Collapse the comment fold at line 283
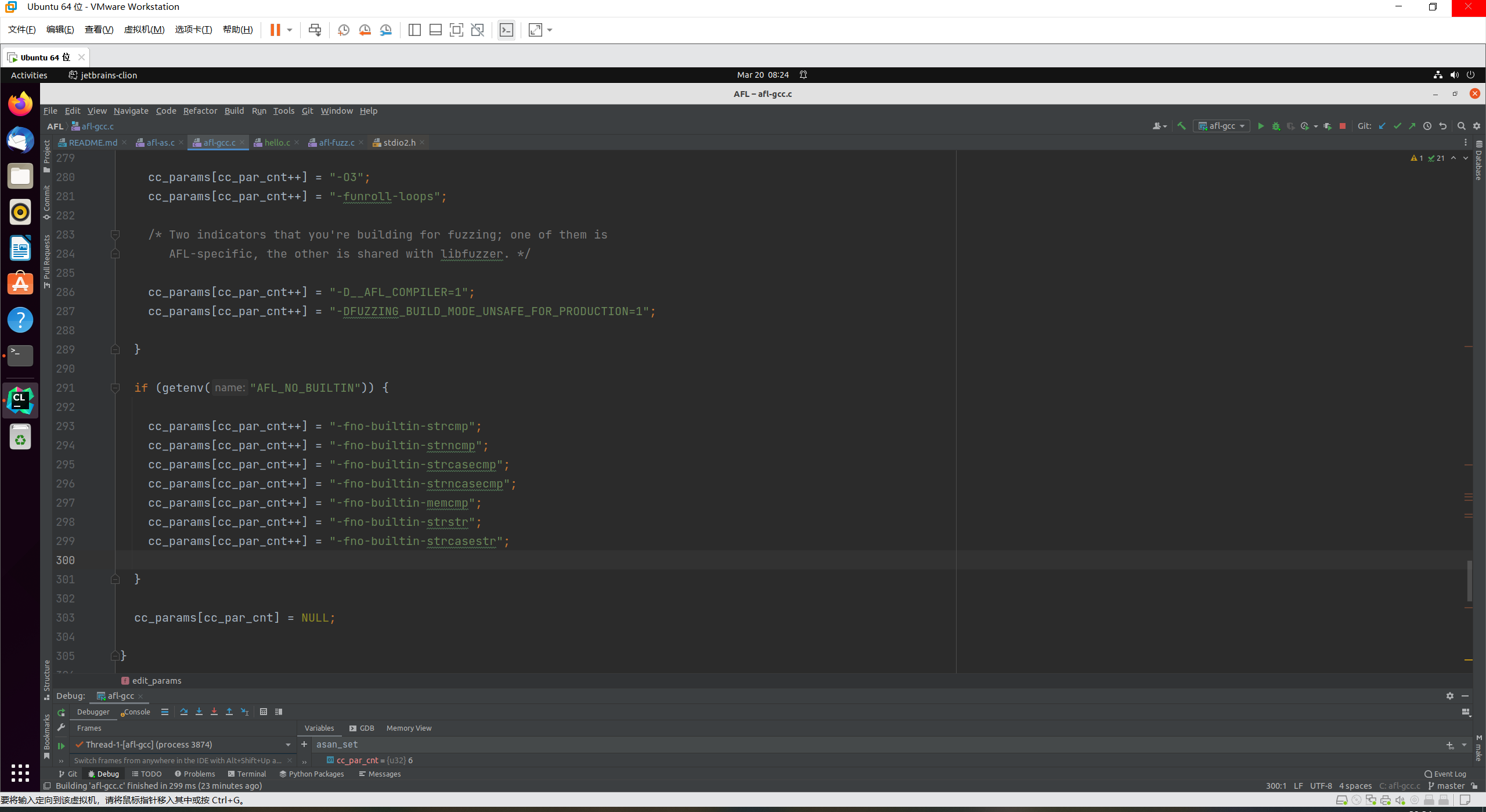 tap(115, 235)
